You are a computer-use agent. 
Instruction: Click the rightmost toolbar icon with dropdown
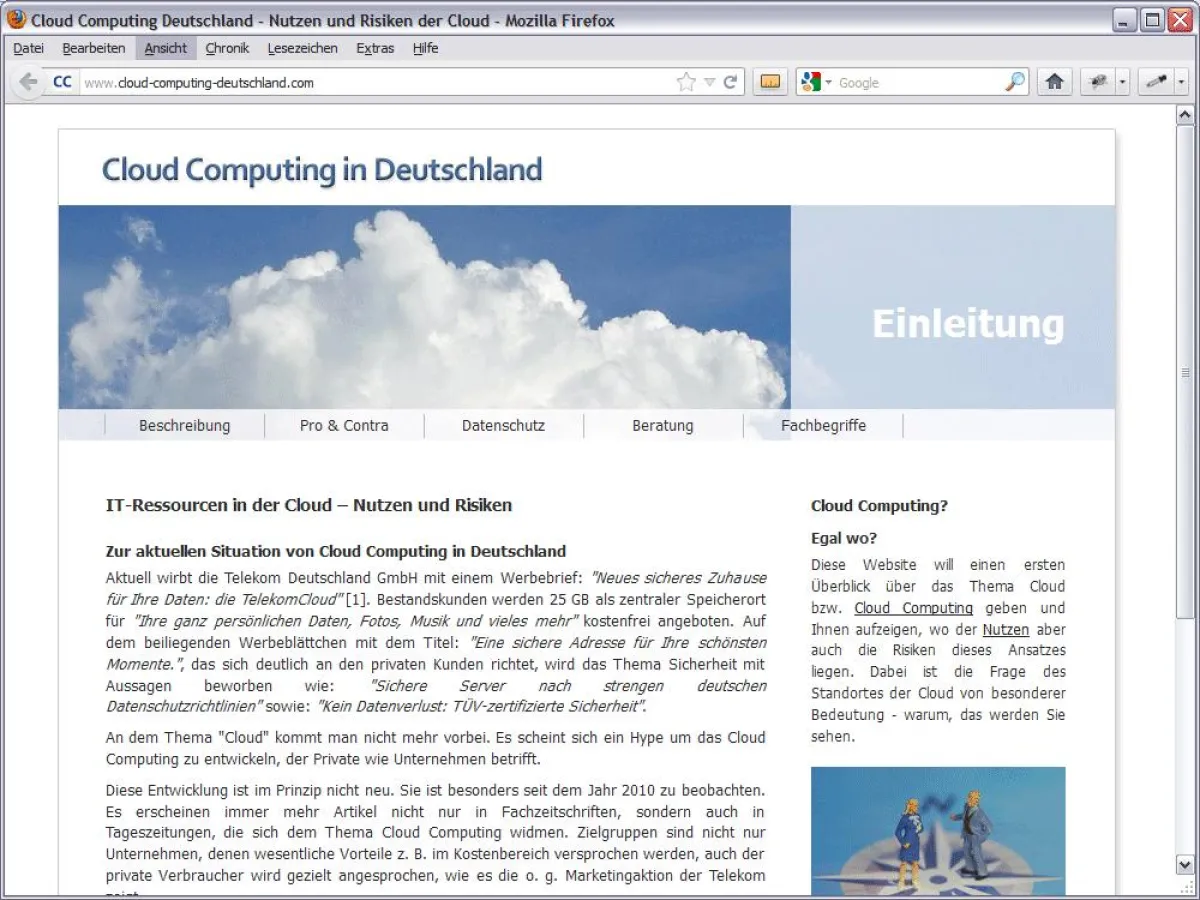[x=1155, y=81]
